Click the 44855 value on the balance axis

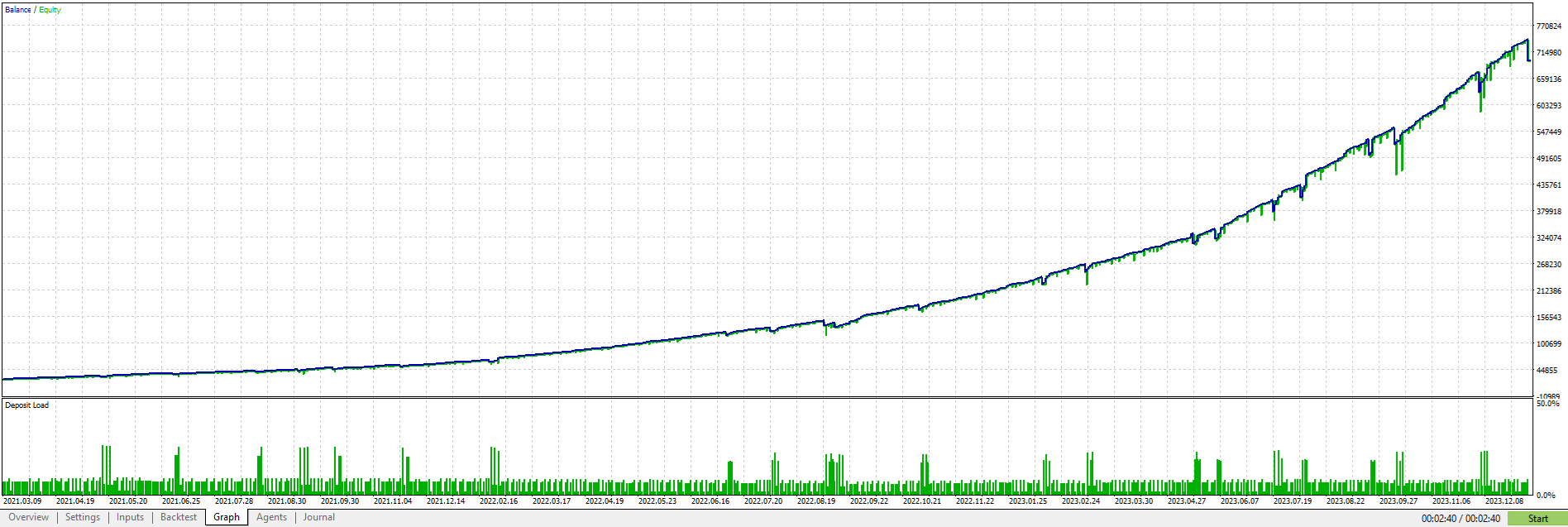[1547, 371]
